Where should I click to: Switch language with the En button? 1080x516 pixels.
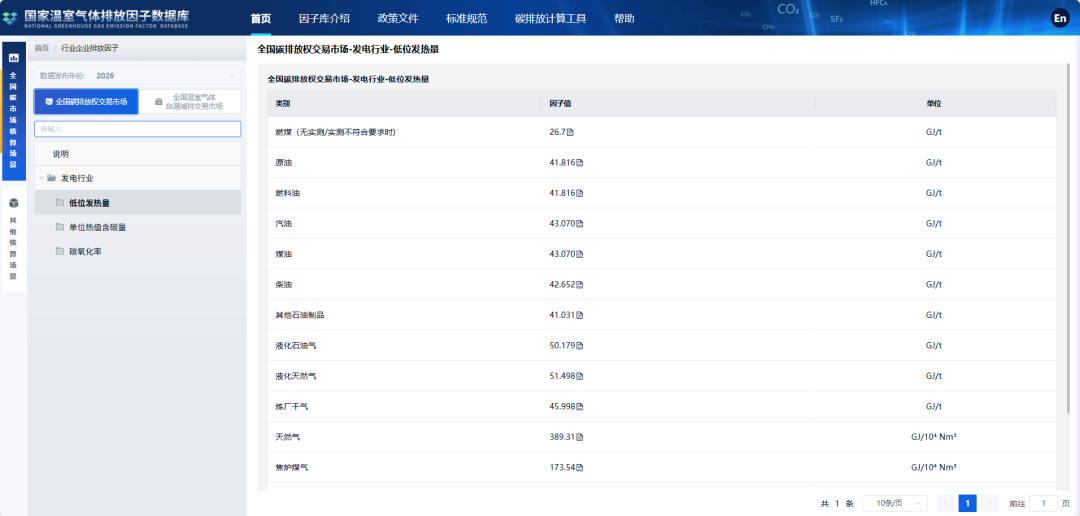click(1059, 19)
